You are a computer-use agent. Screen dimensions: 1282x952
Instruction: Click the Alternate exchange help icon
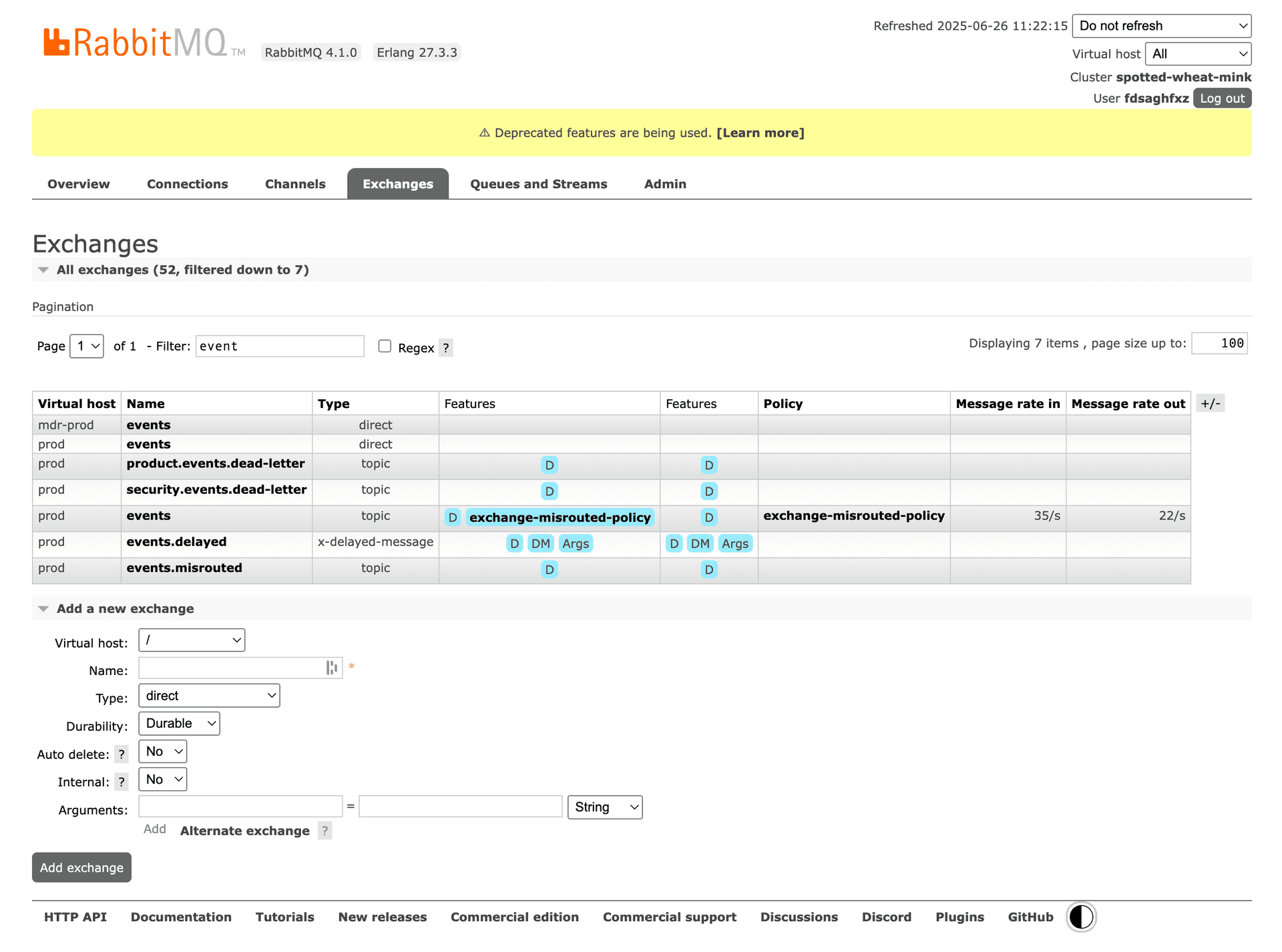(x=325, y=830)
